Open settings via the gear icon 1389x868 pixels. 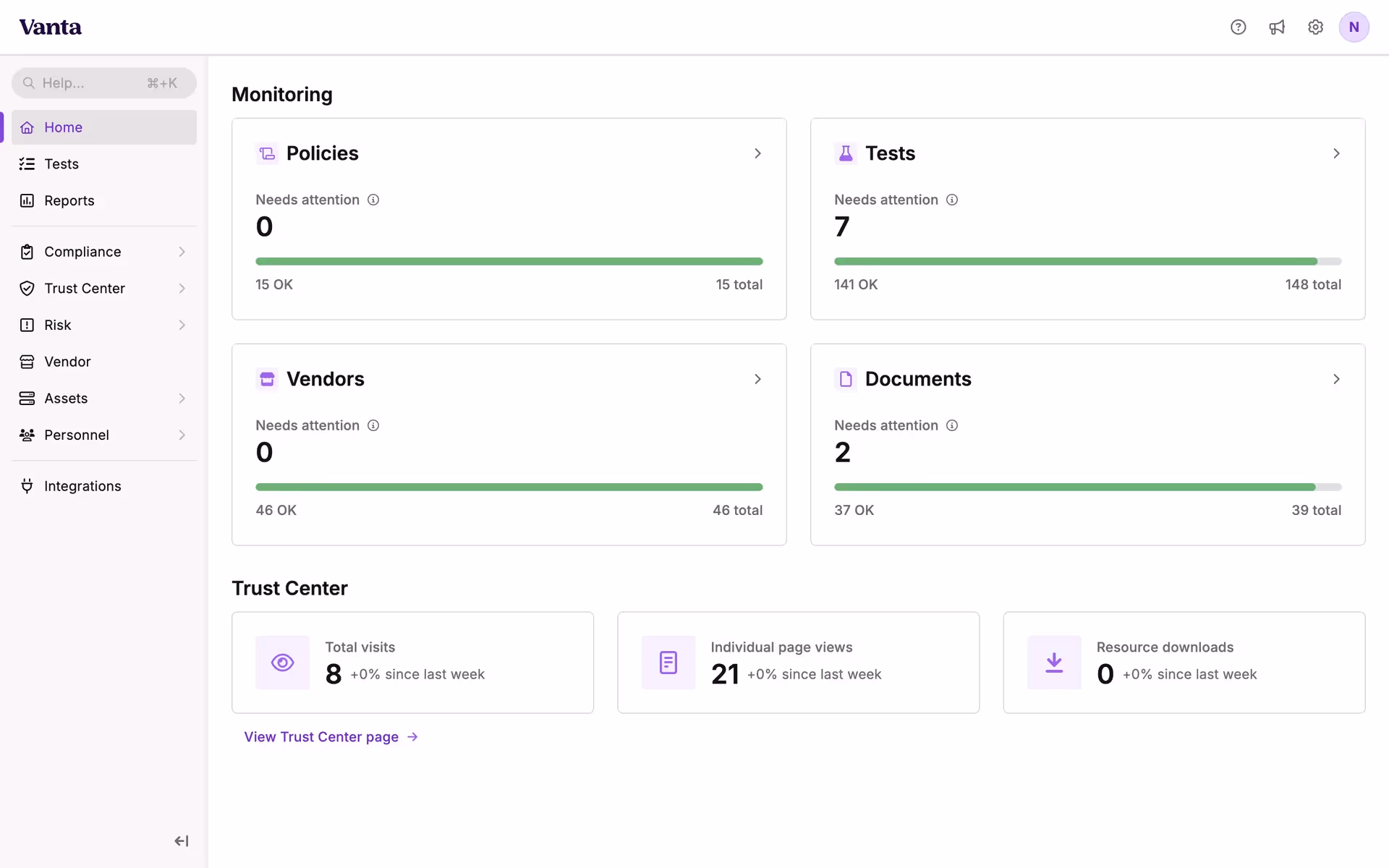click(1315, 27)
